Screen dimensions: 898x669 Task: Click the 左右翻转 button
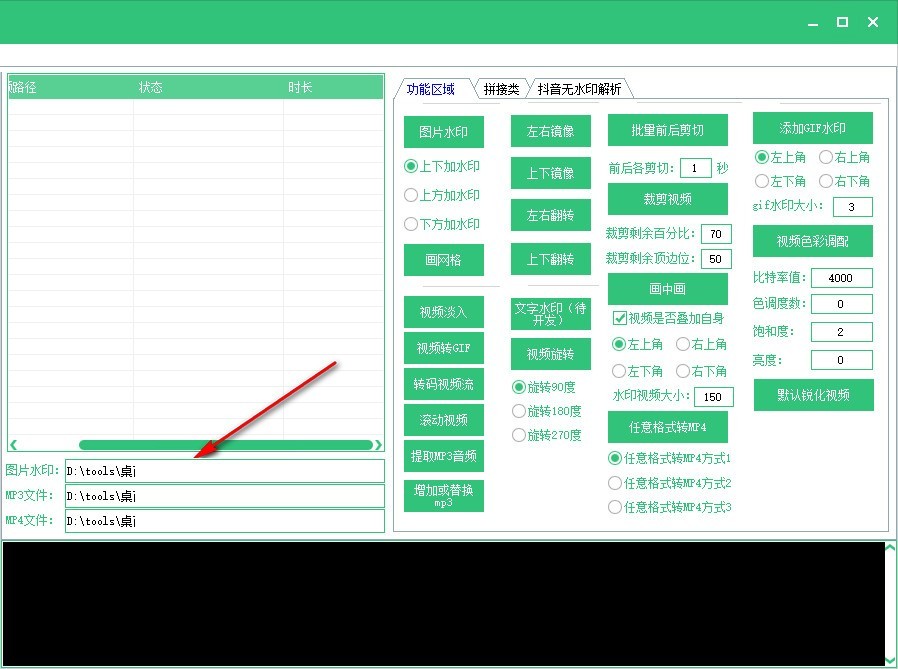(550, 215)
